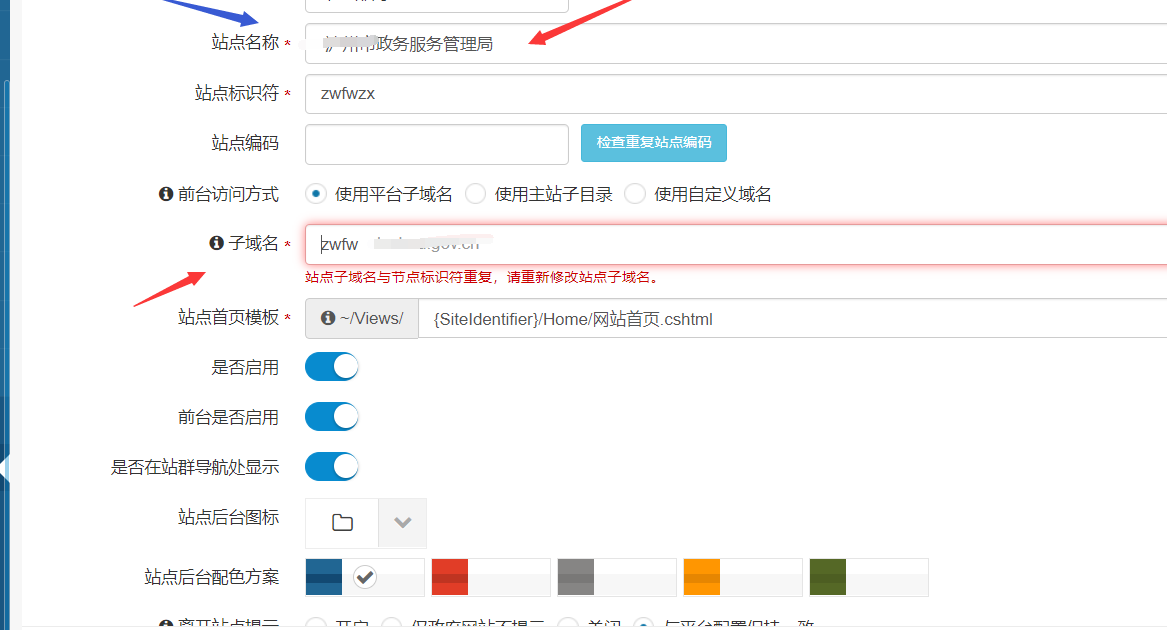
Task: Choose the gray backend color scheme
Action: pyautogui.click(x=616, y=577)
